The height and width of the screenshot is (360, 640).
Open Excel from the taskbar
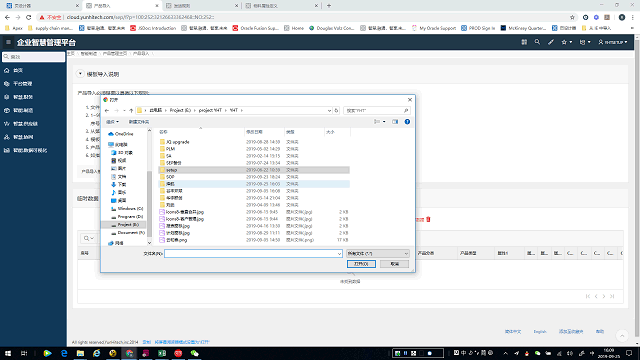click(162, 353)
